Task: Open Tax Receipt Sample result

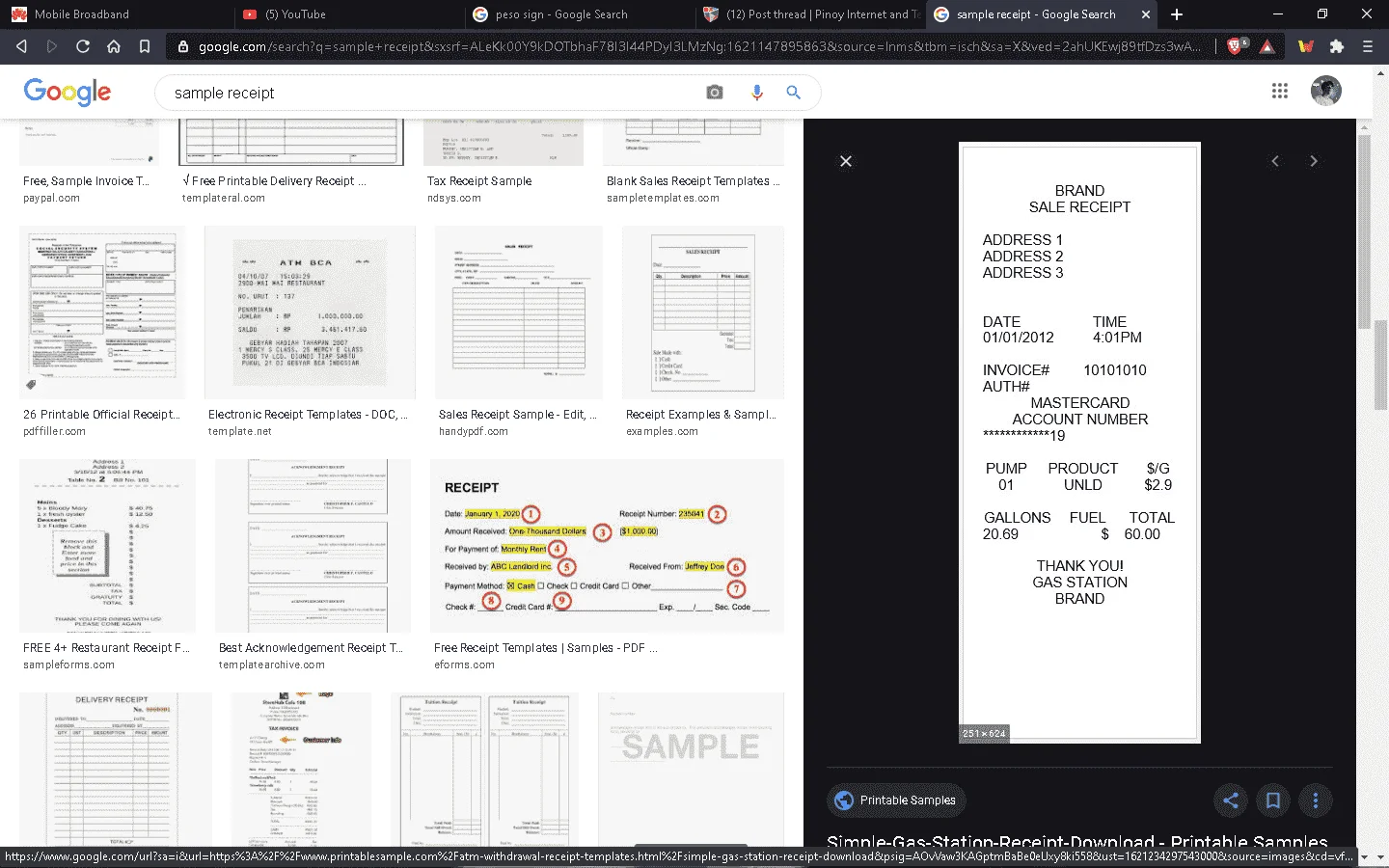Action: pyautogui.click(x=479, y=181)
